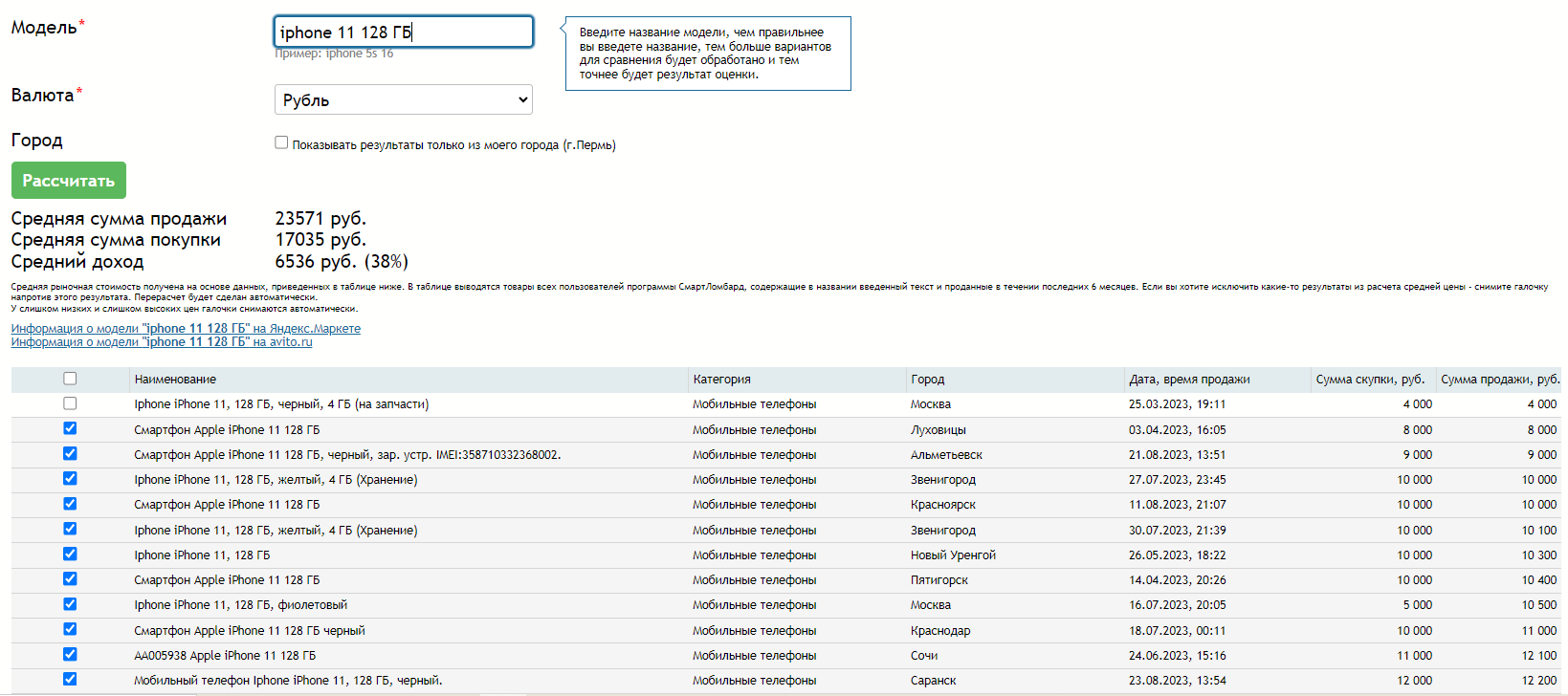Click the date cell 03.04.2023, 16:05
Screen dimensions: 1568x696
pyautogui.click(x=1177, y=430)
